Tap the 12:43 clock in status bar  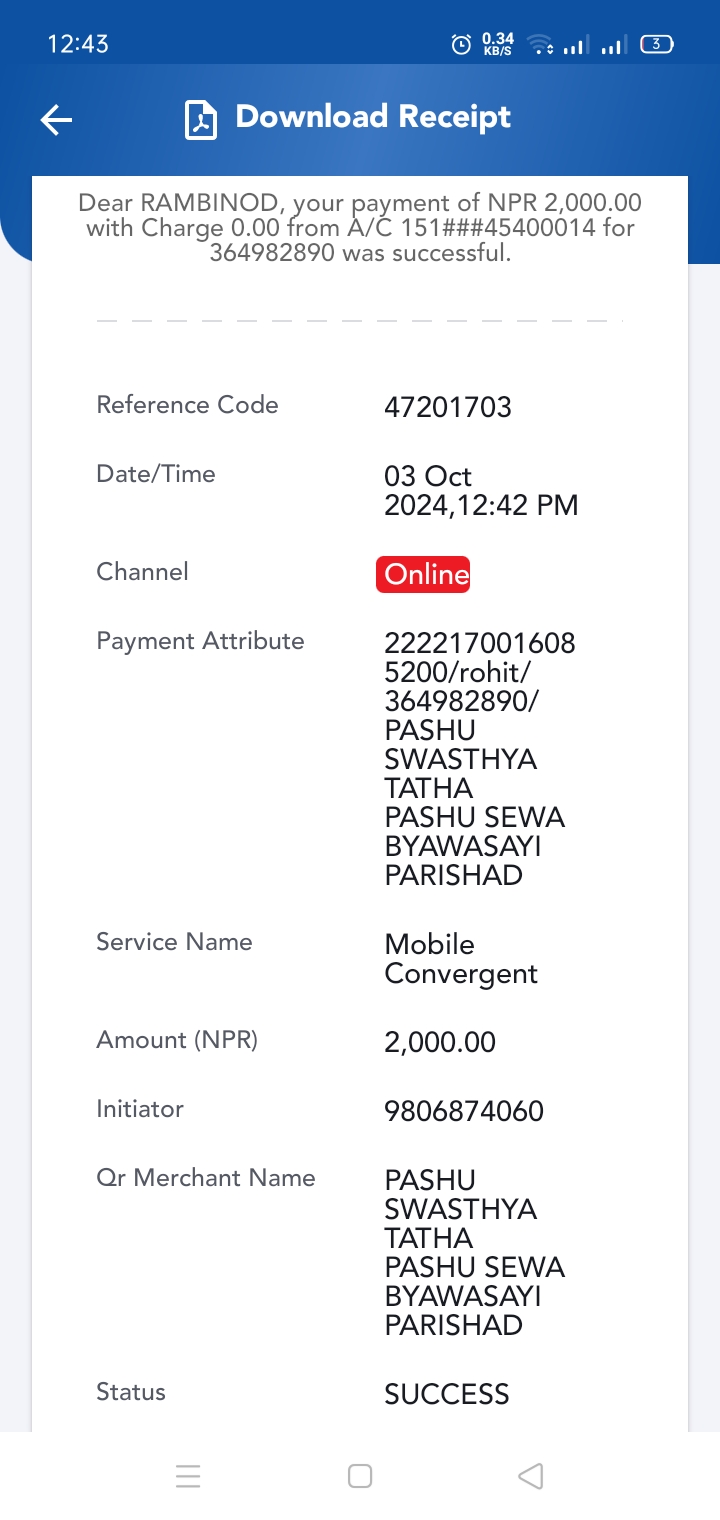[x=78, y=44]
